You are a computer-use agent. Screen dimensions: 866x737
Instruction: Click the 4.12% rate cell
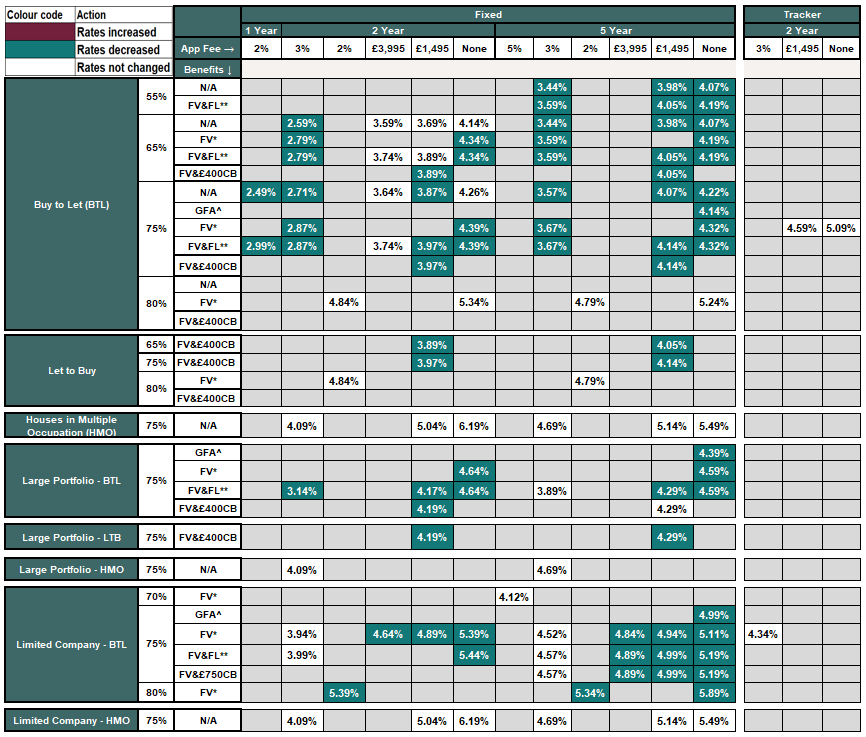point(513,597)
